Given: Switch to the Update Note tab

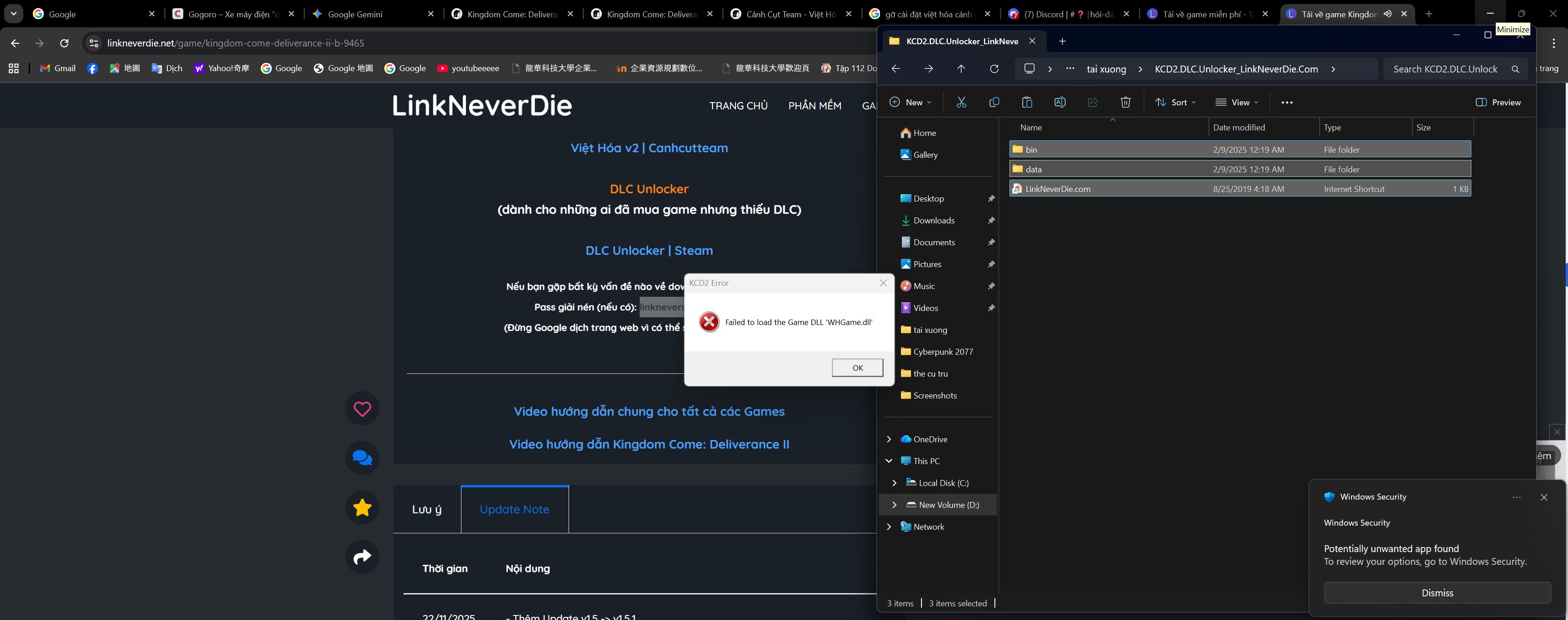Looking at the screenshot, I should 514,509.
